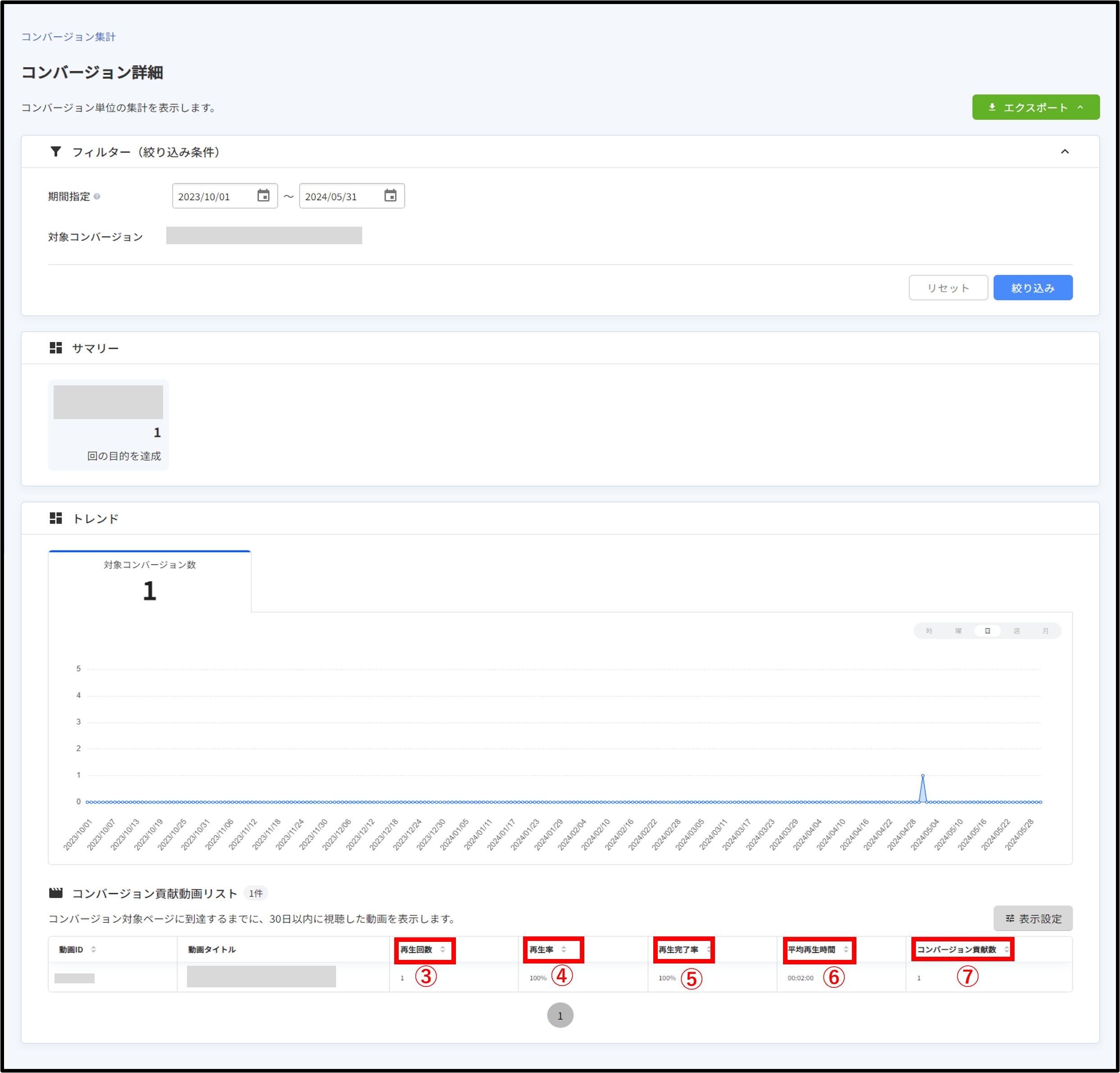Viewport: 1120px width, 1073px height.
Task: Switch trend granularity to 時 (hour)
Action: pos(929,631)
